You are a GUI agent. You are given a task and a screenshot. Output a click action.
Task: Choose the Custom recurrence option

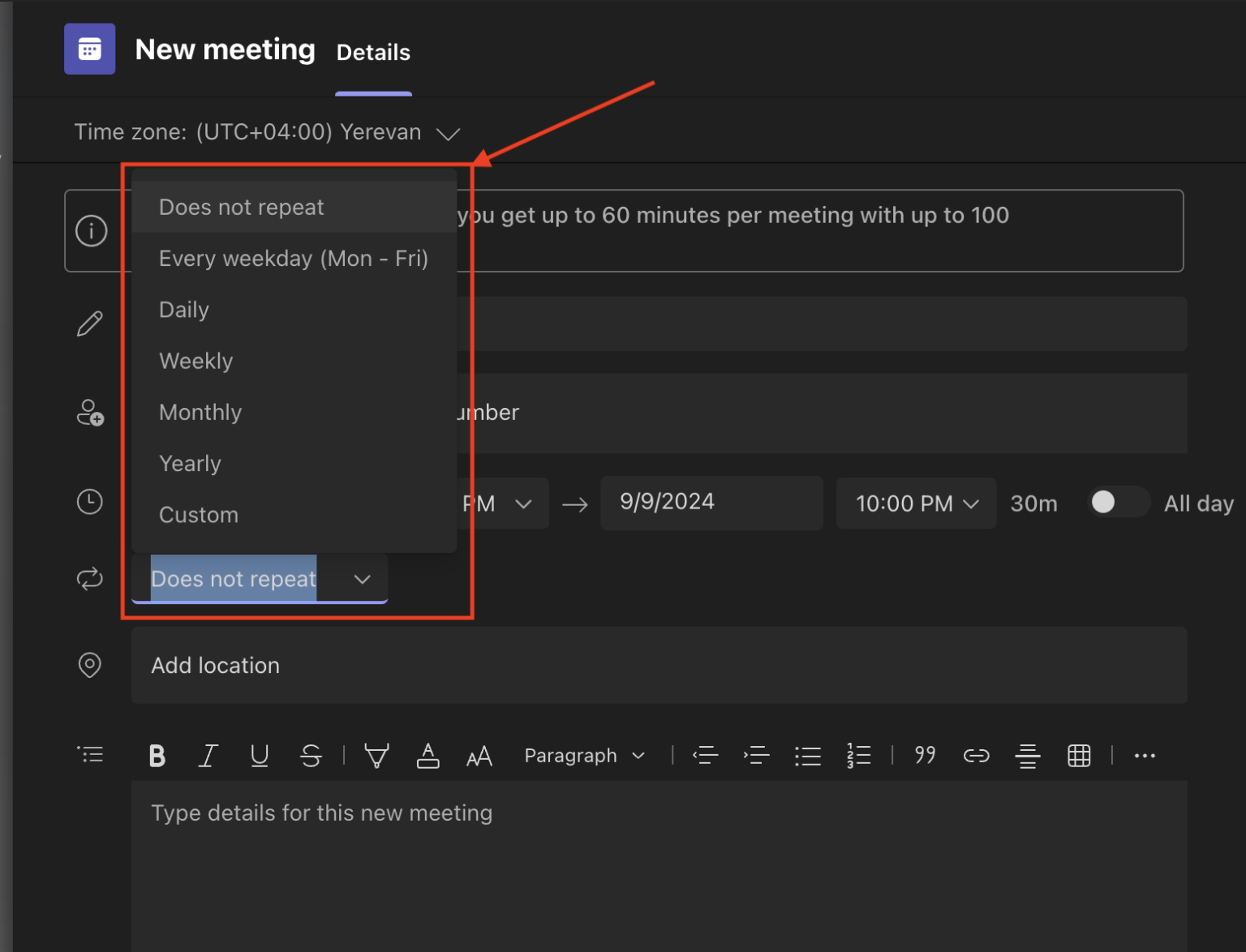(x=198, y=514)
